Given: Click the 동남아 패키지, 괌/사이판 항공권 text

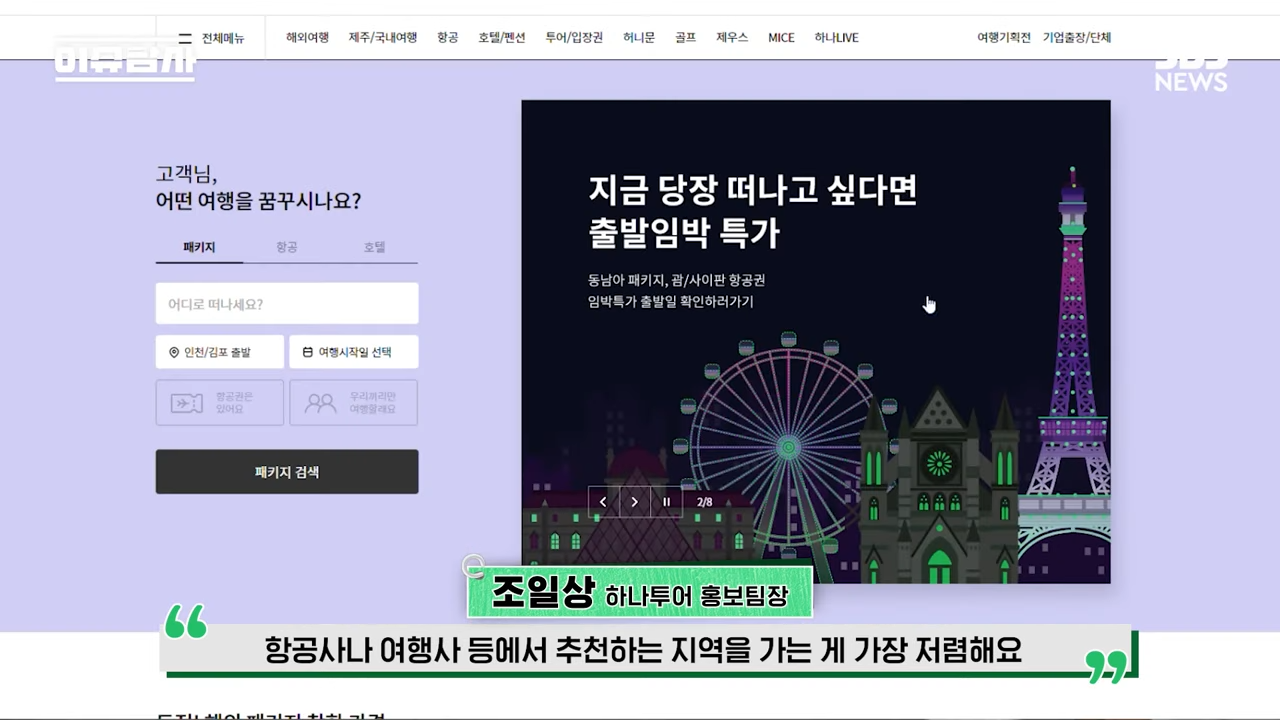Looking at the screenshot, I should (x=676, y=280).
